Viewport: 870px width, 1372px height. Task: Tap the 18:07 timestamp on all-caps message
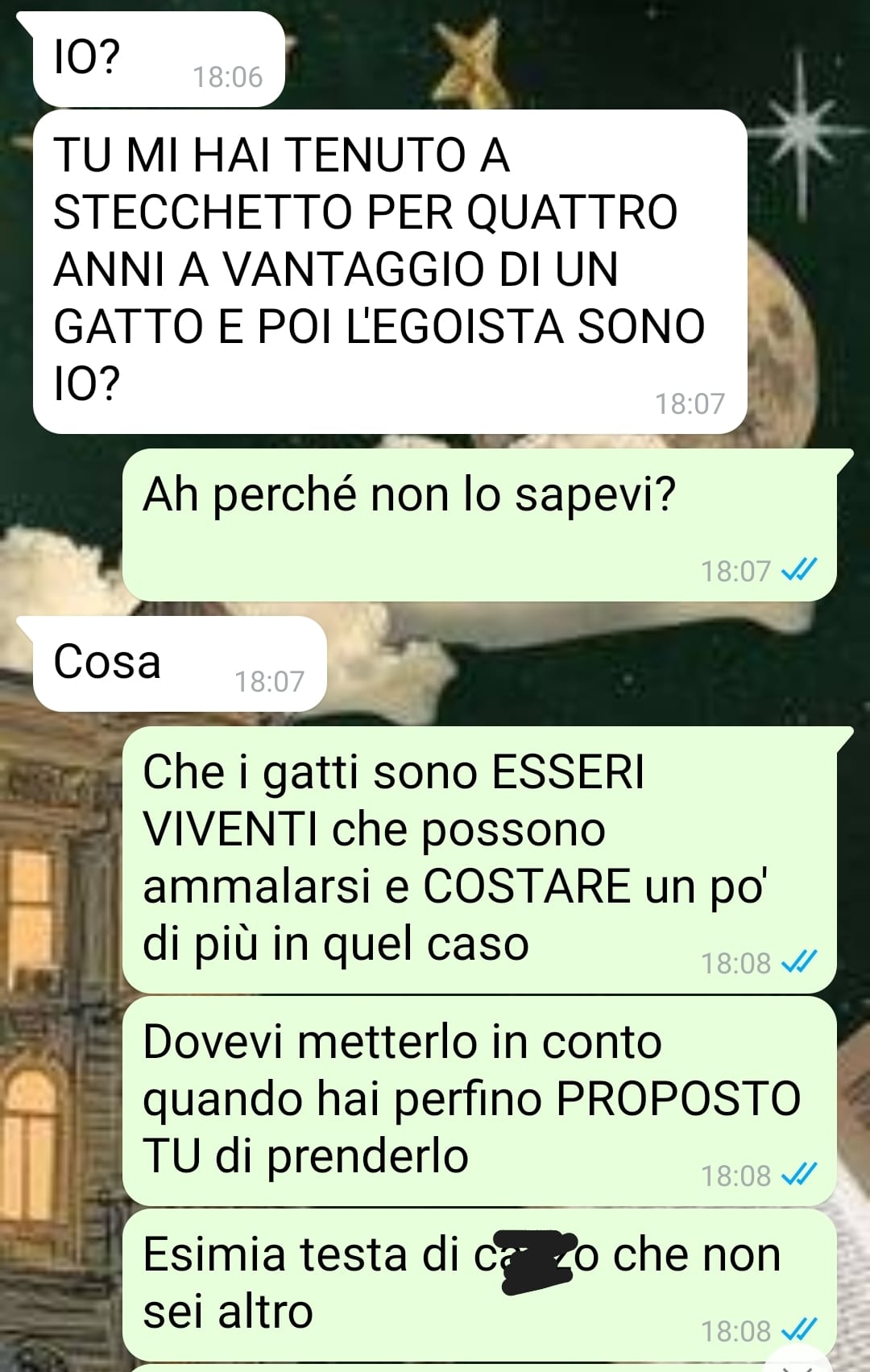tap(690, 404)
